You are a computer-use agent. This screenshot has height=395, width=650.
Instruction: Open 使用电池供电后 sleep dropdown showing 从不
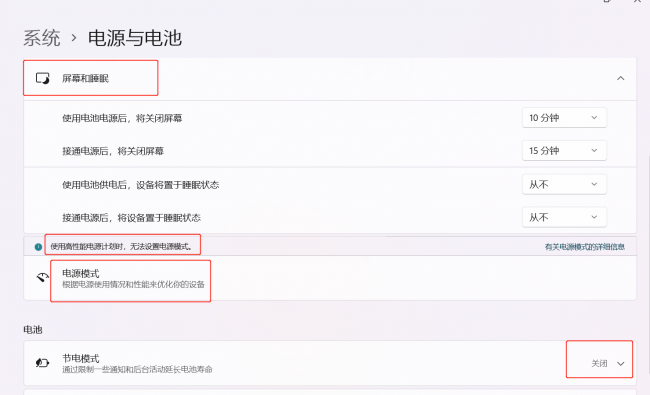pyautogui.click(x=564, y=184)
